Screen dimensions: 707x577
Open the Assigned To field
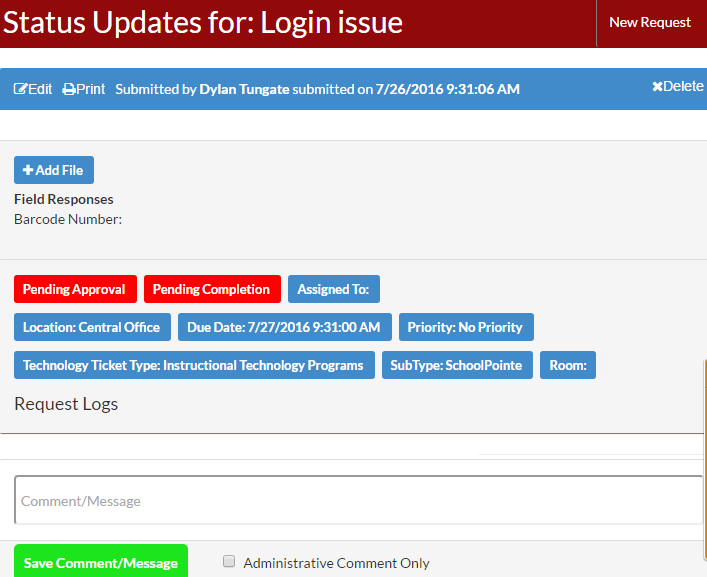tap(333, 289)
